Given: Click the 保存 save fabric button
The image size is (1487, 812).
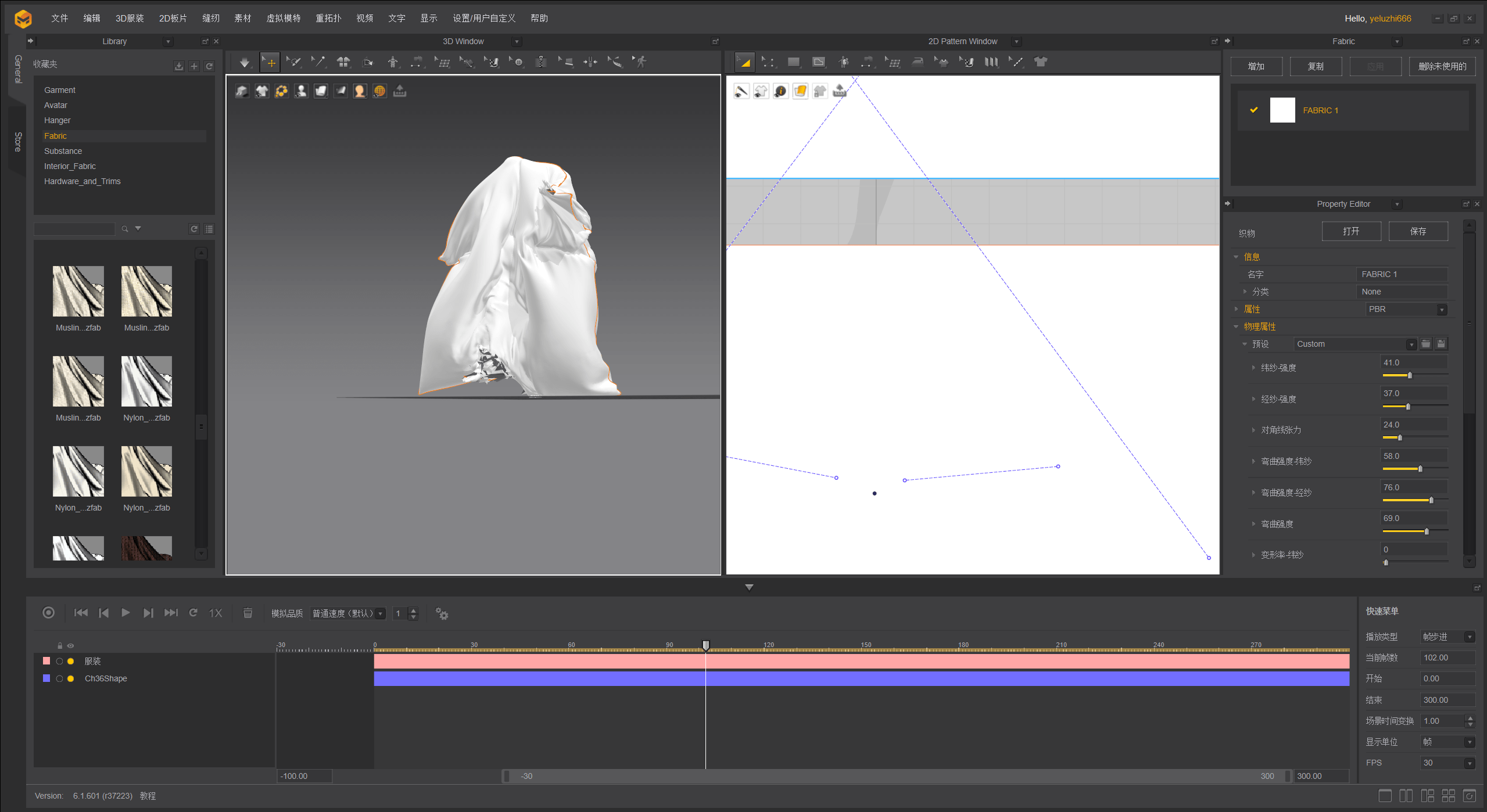Looking at the screenshot, I should pyautogui.click(x=1418, y=231).
